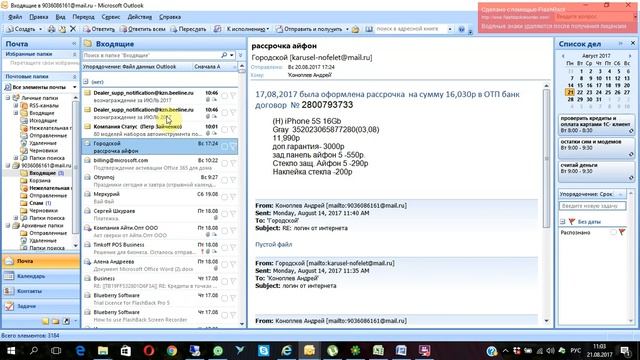Click Отправить и получить button
The height and width of the screenshot is (360, 640).
(x=309, y=29)
